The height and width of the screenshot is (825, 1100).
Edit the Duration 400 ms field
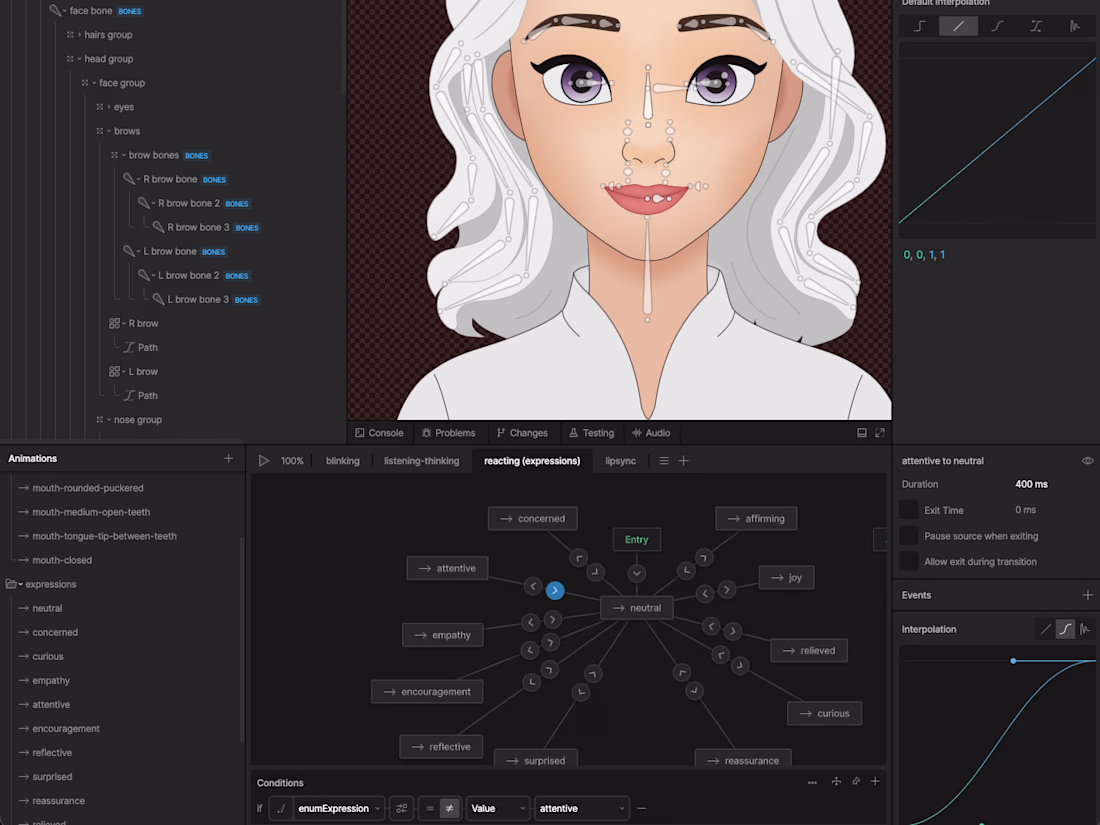[1031, 484]
